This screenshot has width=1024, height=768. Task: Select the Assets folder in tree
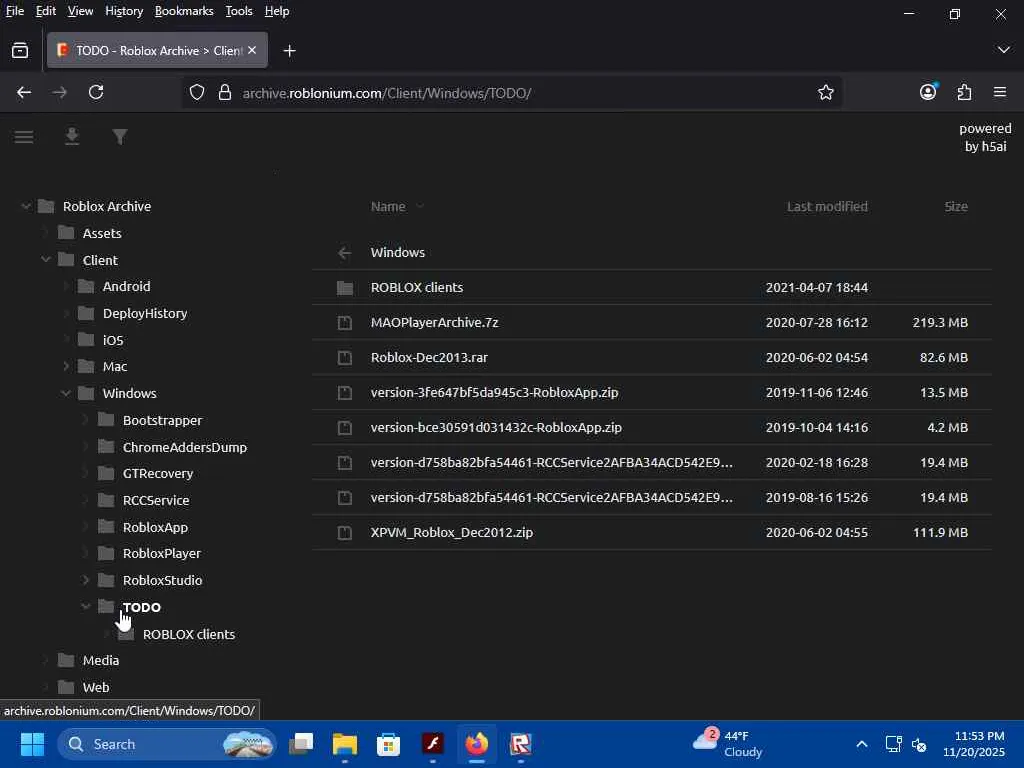(102, 233)
